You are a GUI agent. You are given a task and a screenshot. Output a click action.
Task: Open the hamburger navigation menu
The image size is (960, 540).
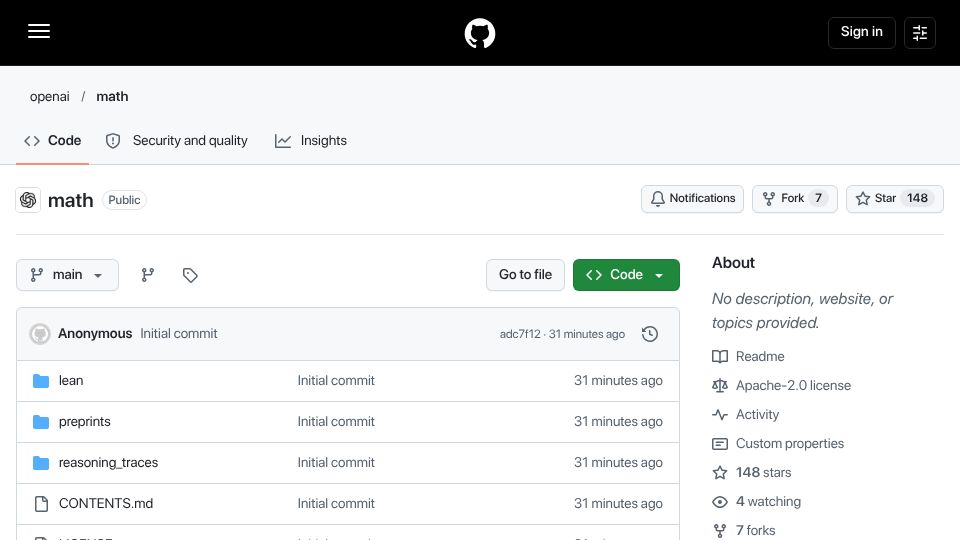(x=39, y=31)
